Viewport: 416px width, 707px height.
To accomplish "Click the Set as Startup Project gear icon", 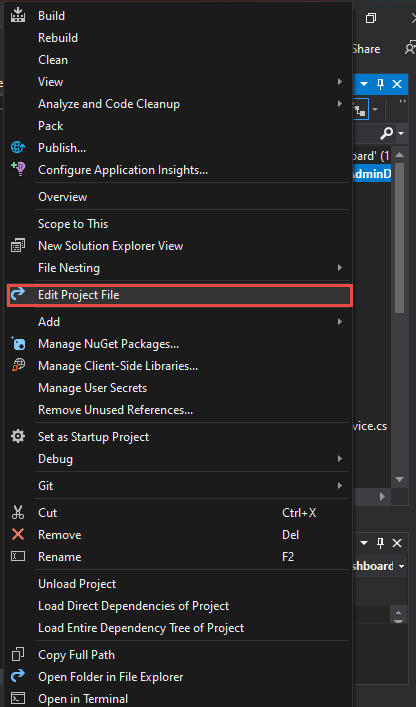I will tap(18, 436).
